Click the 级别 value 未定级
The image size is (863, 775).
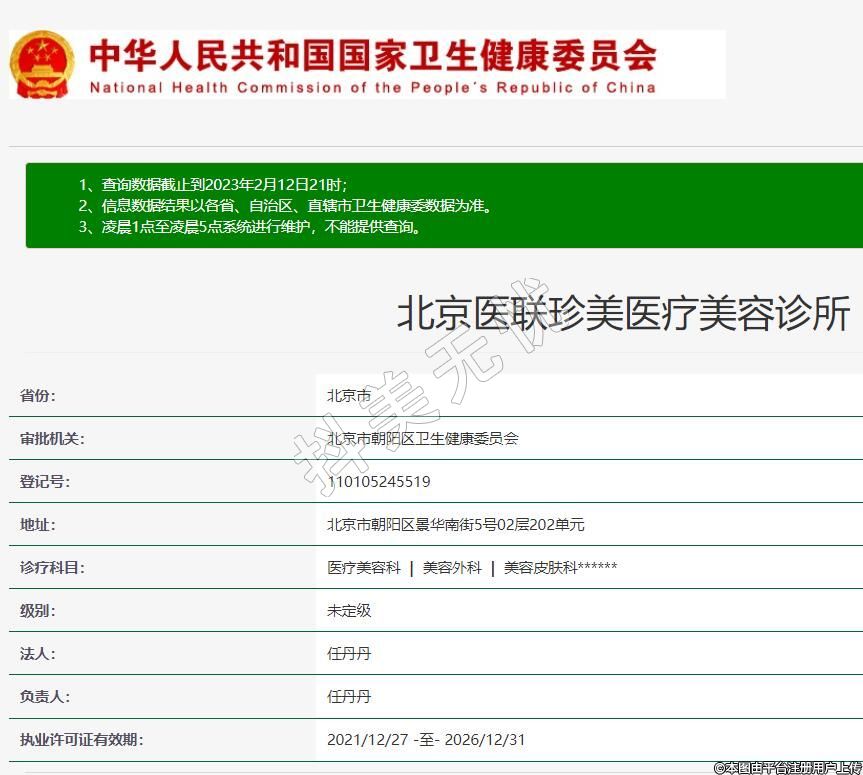tap(349, 610)
